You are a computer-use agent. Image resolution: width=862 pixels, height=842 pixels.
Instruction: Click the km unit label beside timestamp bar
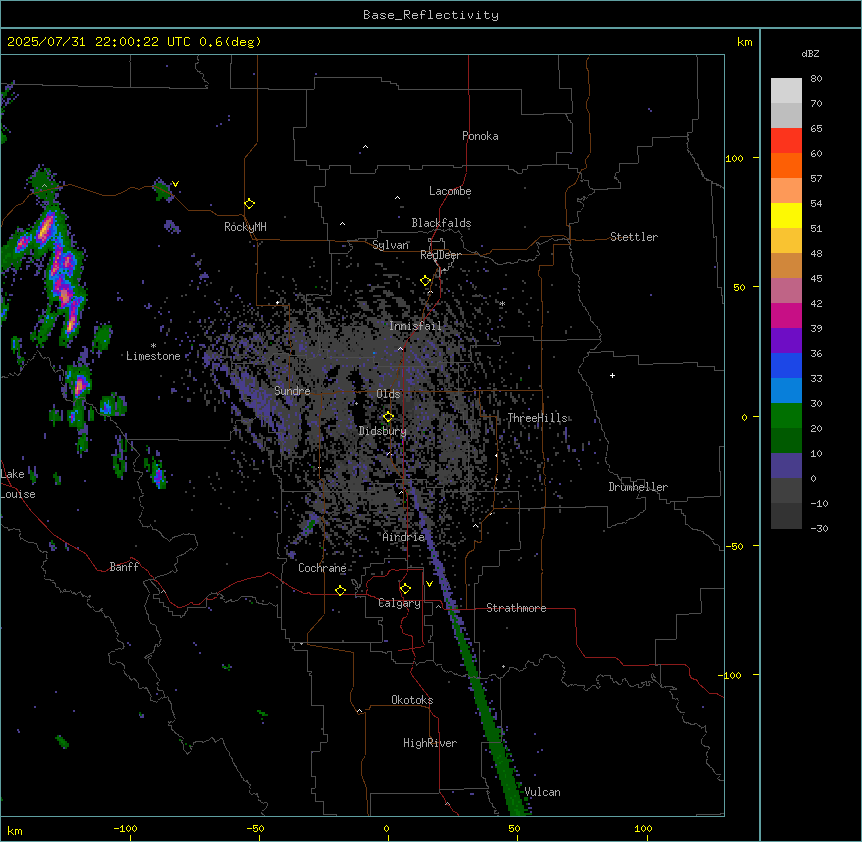click(744, 42)
